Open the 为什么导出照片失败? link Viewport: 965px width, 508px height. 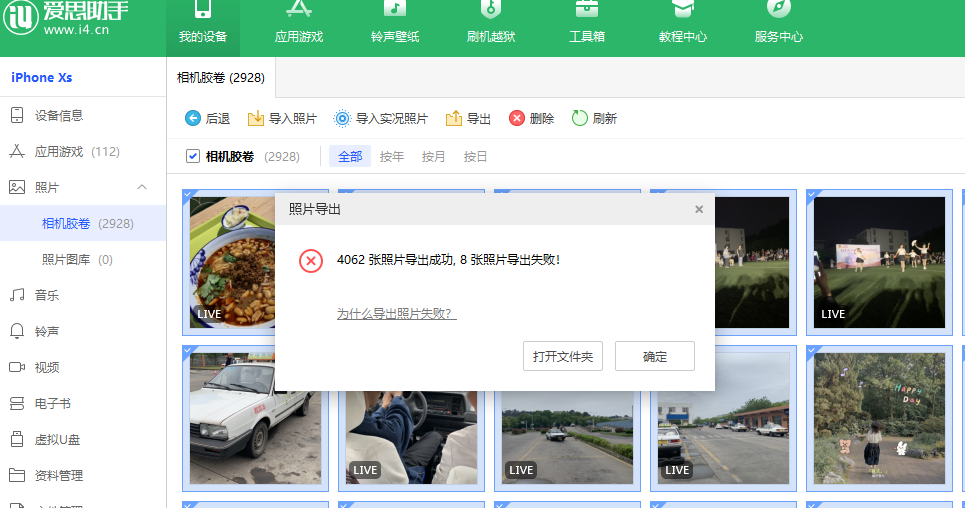[396, 313]
